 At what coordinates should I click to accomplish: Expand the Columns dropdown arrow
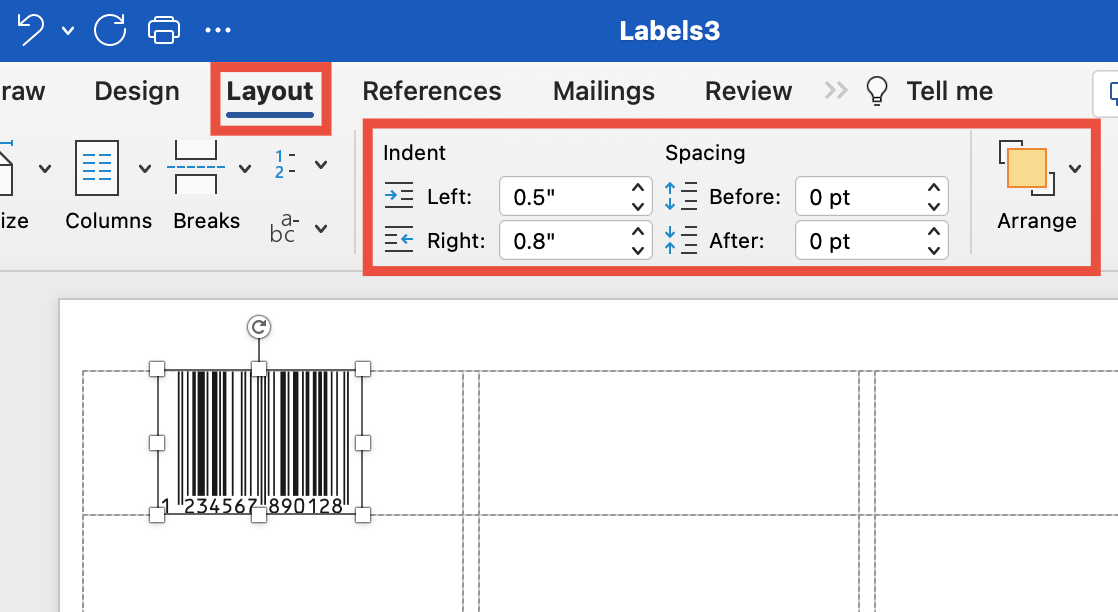point(145,169)
